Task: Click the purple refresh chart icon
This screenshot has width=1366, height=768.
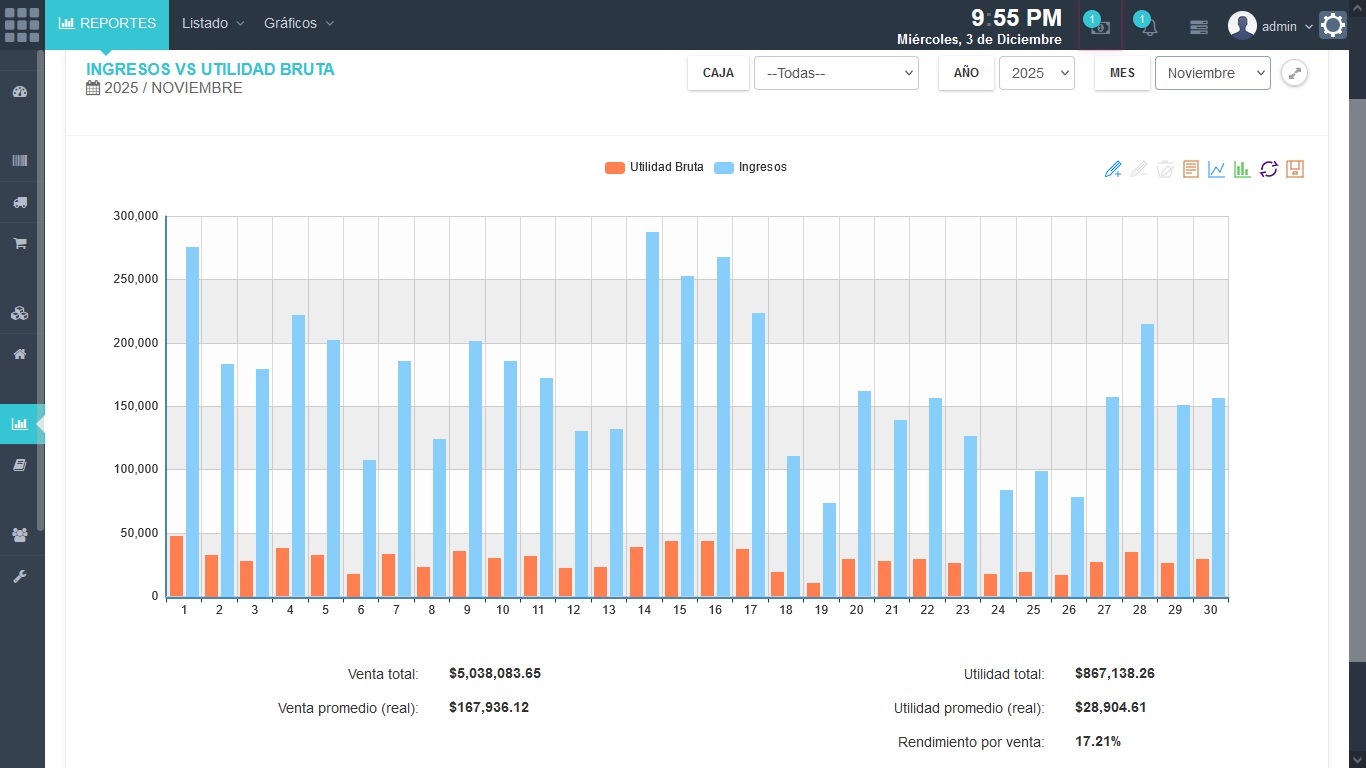Action: (x=1269, y=169)
